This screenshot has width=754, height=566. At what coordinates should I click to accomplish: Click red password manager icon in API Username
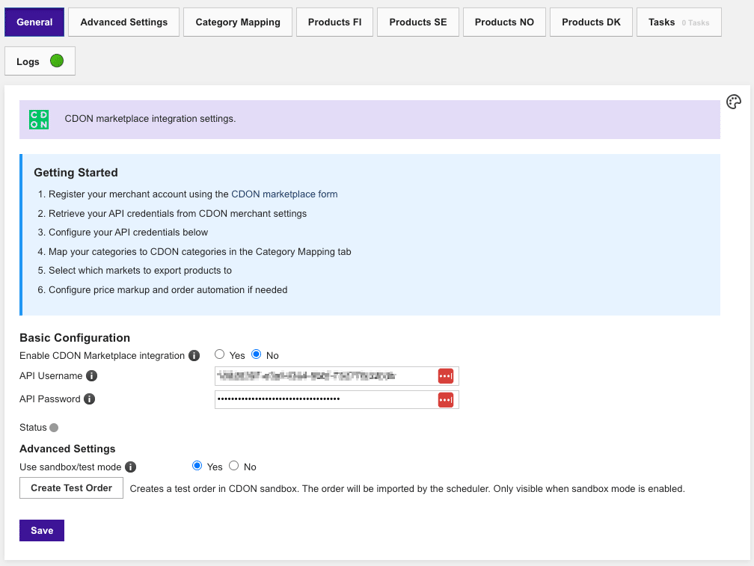(446, 376)
